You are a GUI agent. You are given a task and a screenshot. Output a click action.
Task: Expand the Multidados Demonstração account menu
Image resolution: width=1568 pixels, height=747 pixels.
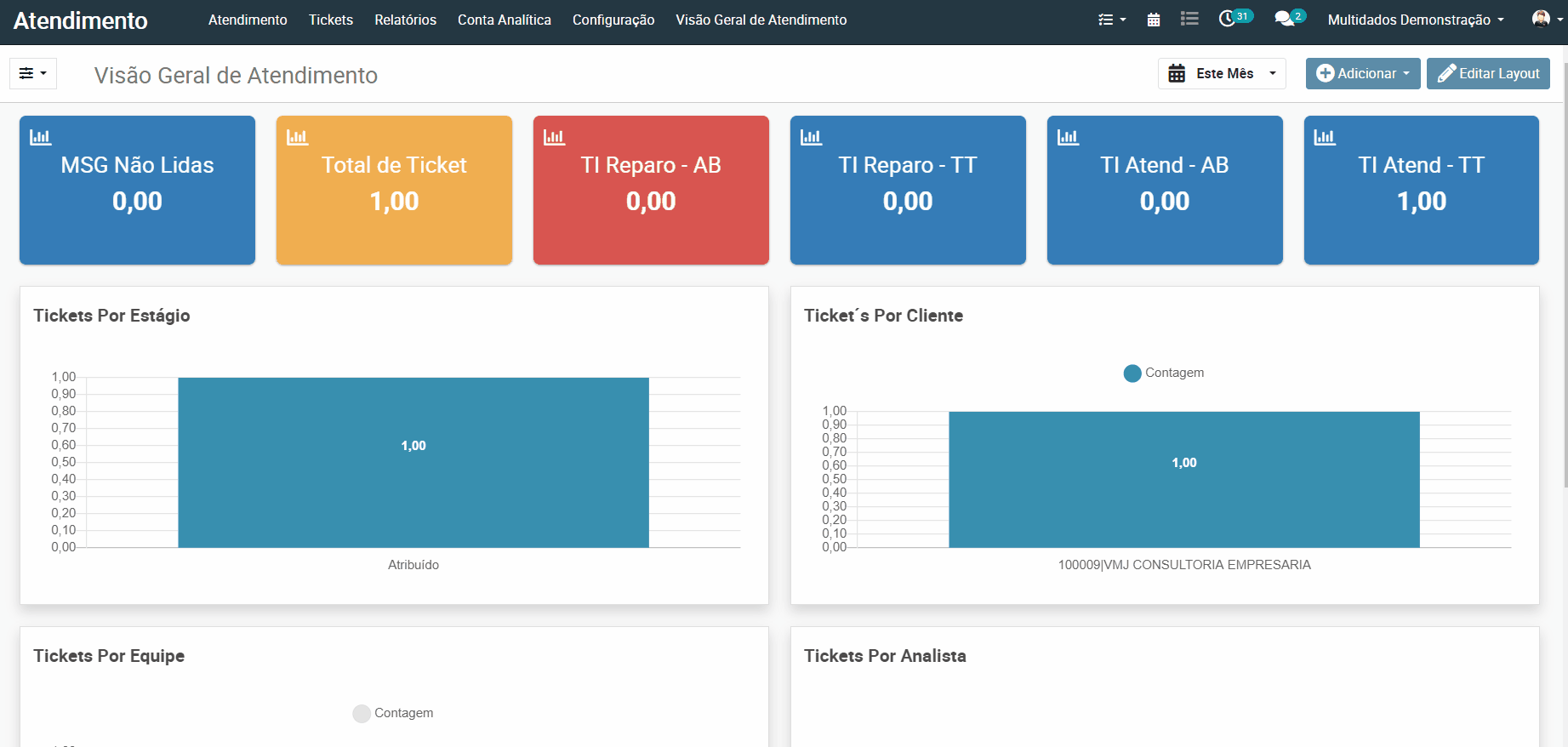tap(1415, 20)
